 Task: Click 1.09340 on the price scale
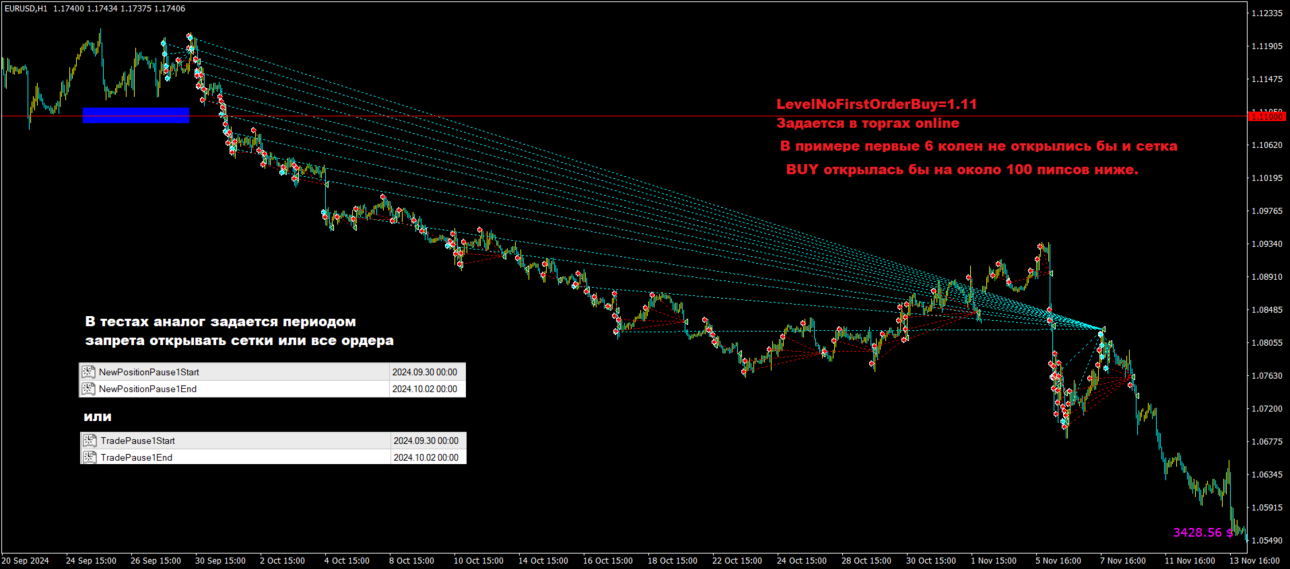(1267, 244)
